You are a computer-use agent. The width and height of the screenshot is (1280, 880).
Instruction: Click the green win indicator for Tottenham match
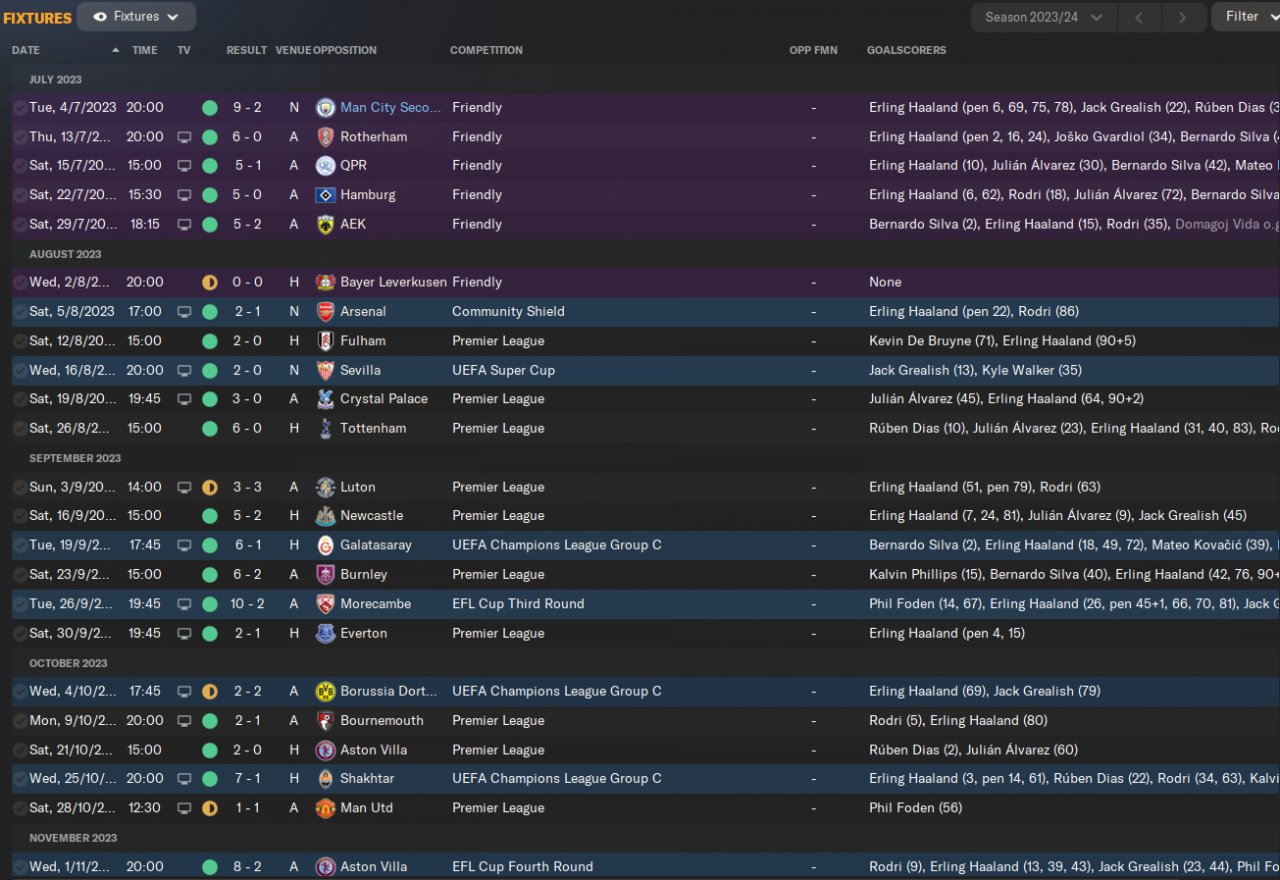click(210, 429)
